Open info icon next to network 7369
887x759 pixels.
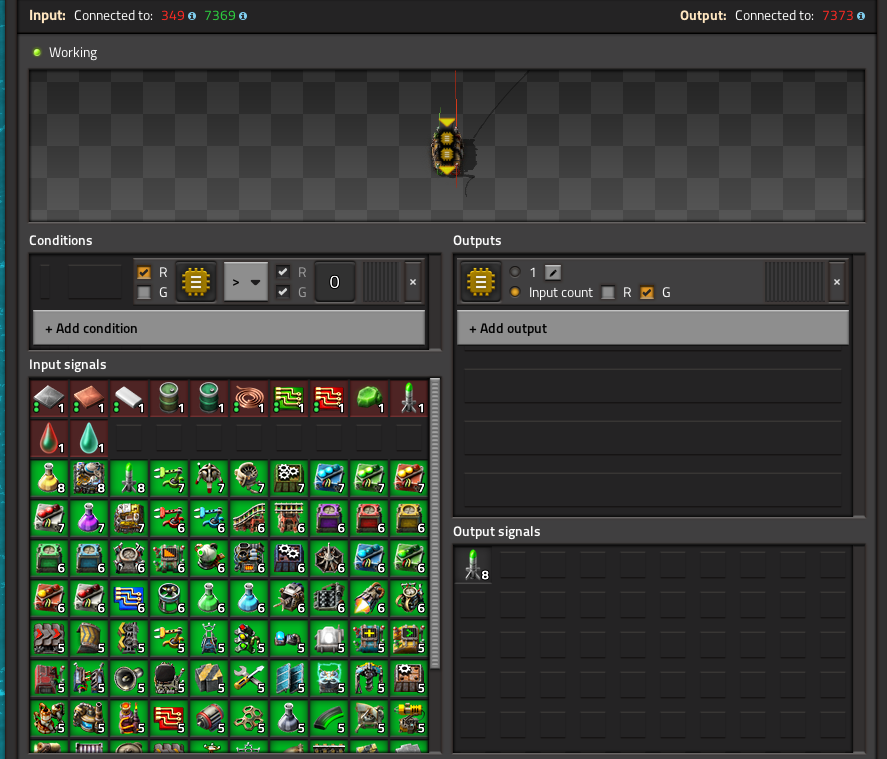(243, 16)
